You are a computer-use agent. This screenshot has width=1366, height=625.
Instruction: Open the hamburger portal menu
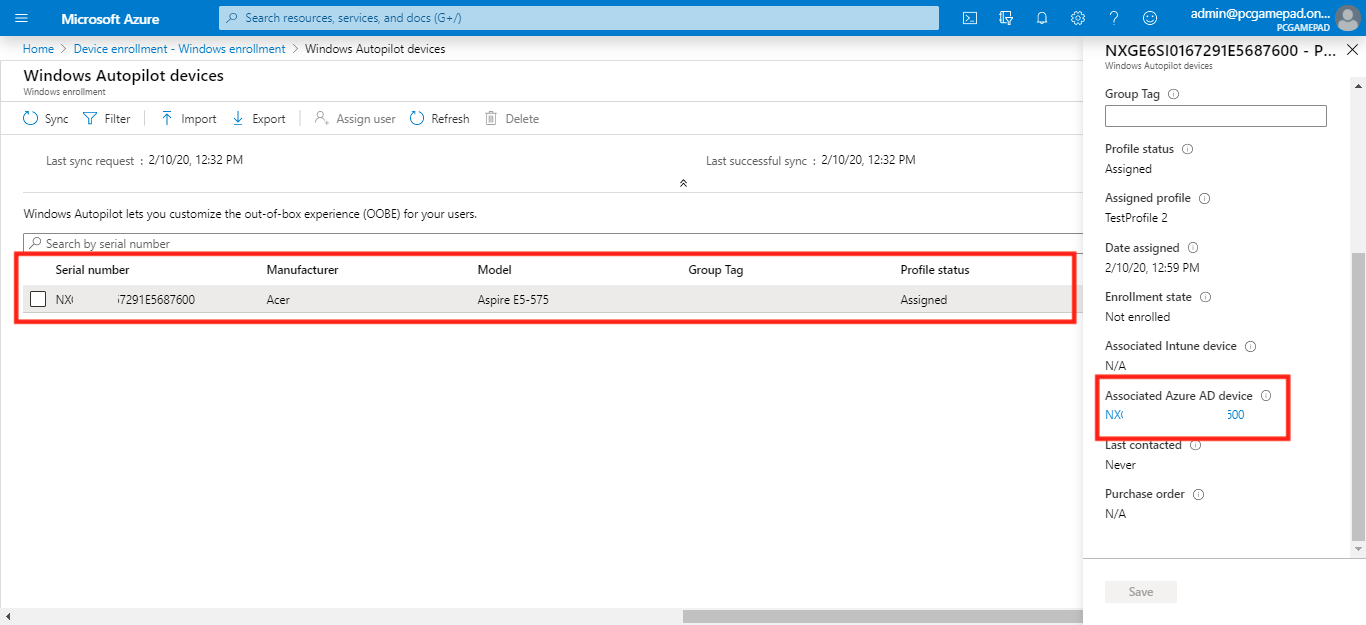(21, 19)
